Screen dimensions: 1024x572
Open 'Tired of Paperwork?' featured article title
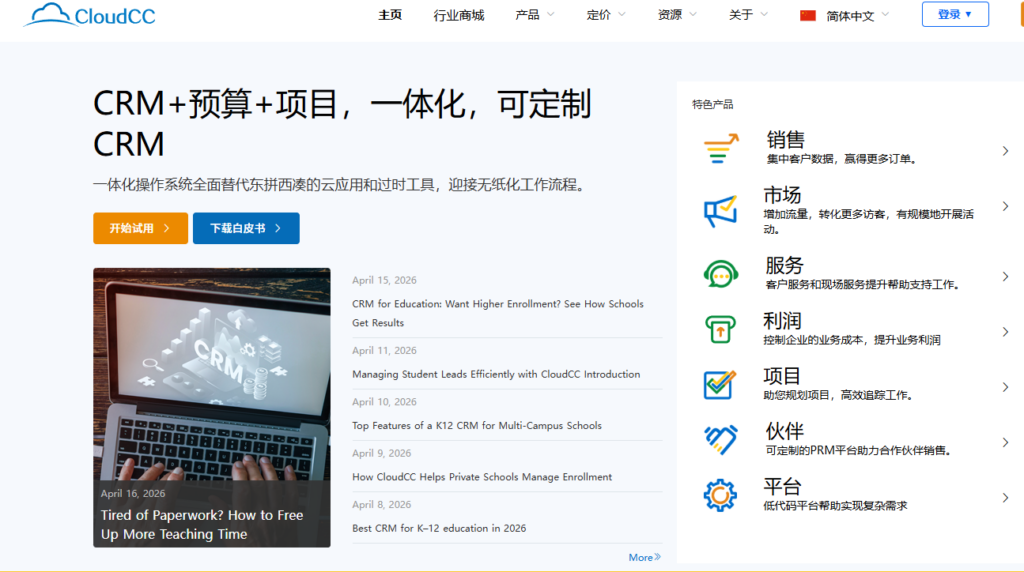202,524
